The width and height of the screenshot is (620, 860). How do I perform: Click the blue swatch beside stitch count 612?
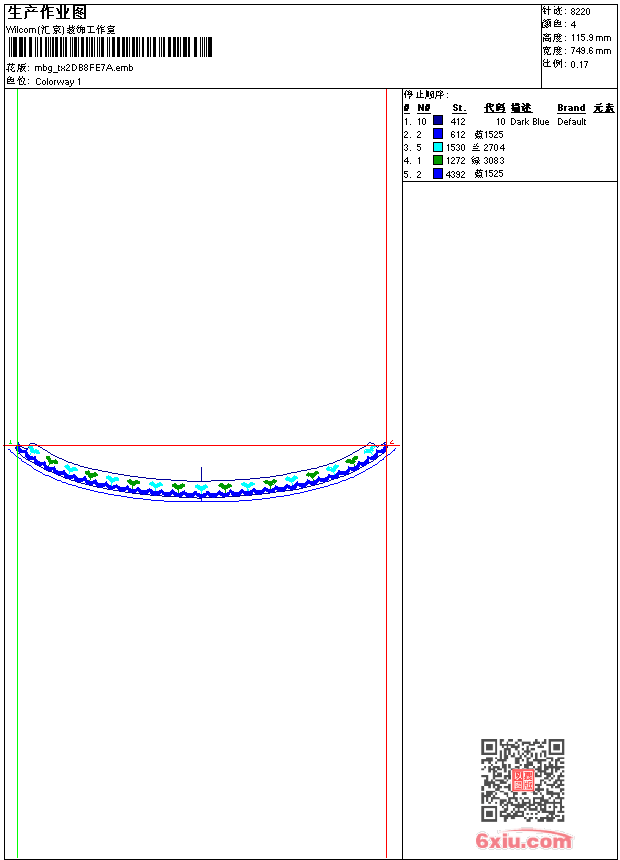tap(438, 134)
